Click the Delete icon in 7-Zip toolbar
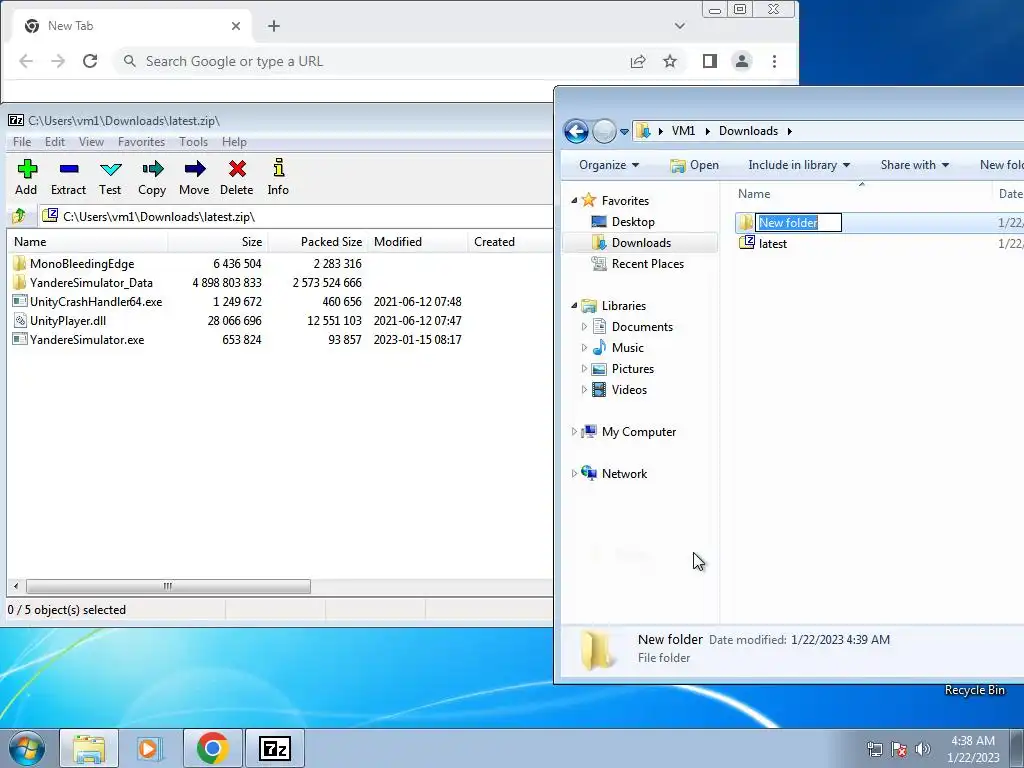The height and width of the screenshot is (768, 1024). (x=237, y=170)
